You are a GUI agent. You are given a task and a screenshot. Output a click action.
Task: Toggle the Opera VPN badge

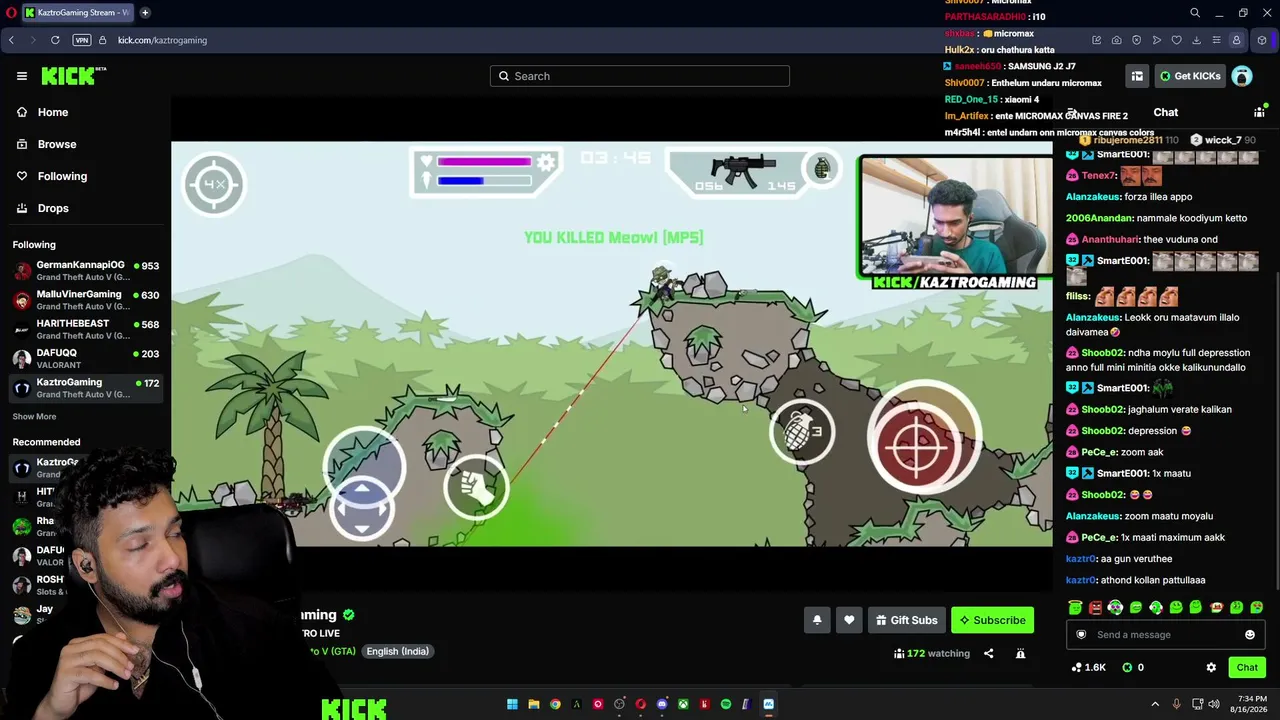pyautogui.click(x=82, y=40)
